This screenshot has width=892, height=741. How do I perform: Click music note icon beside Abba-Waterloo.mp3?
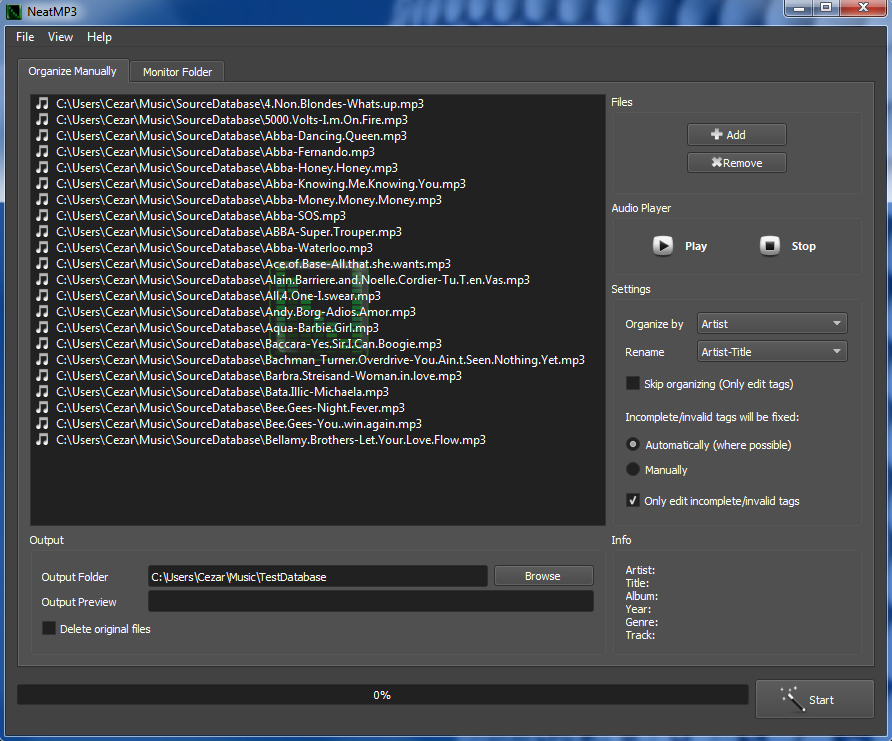tap(42, 247)
